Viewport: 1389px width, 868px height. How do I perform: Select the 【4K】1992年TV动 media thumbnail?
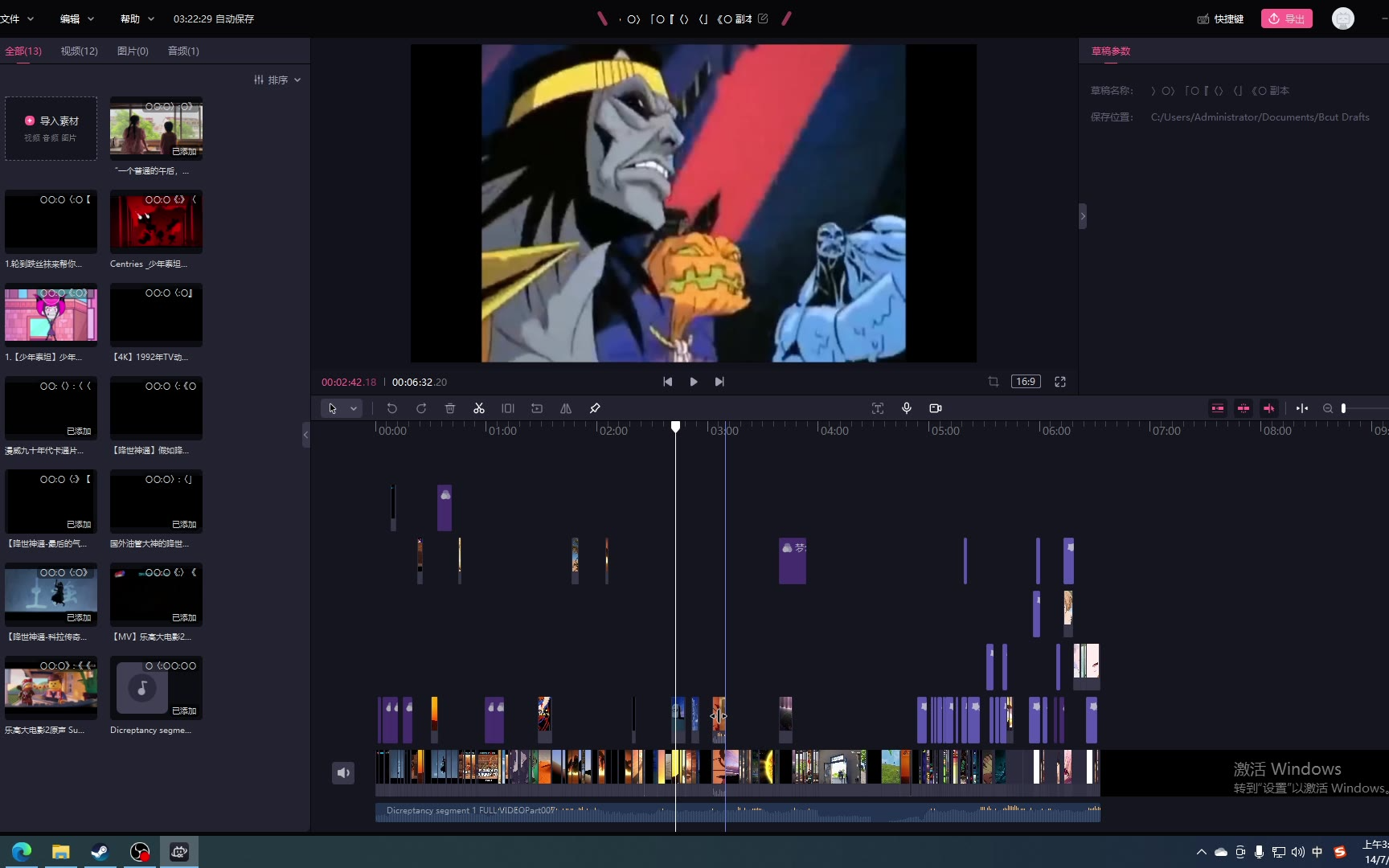(156, 315)
